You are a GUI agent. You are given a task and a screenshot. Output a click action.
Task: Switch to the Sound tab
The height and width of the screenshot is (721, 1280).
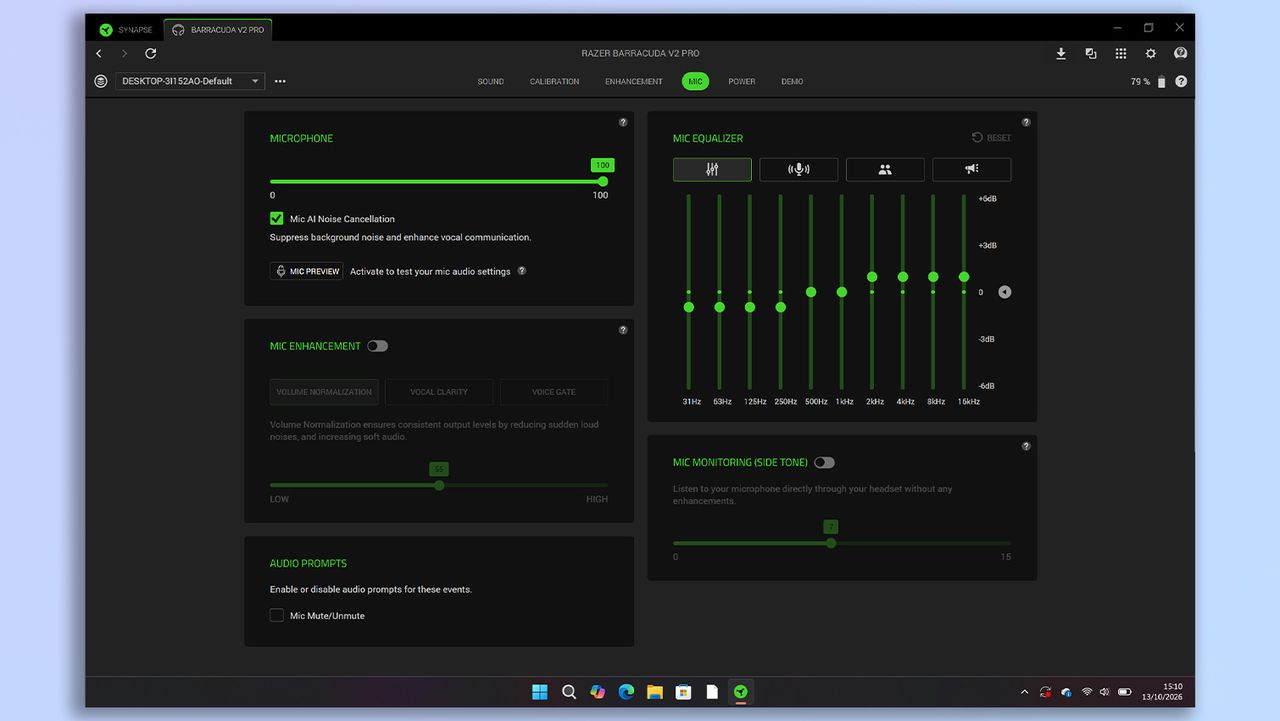[490, 82]
